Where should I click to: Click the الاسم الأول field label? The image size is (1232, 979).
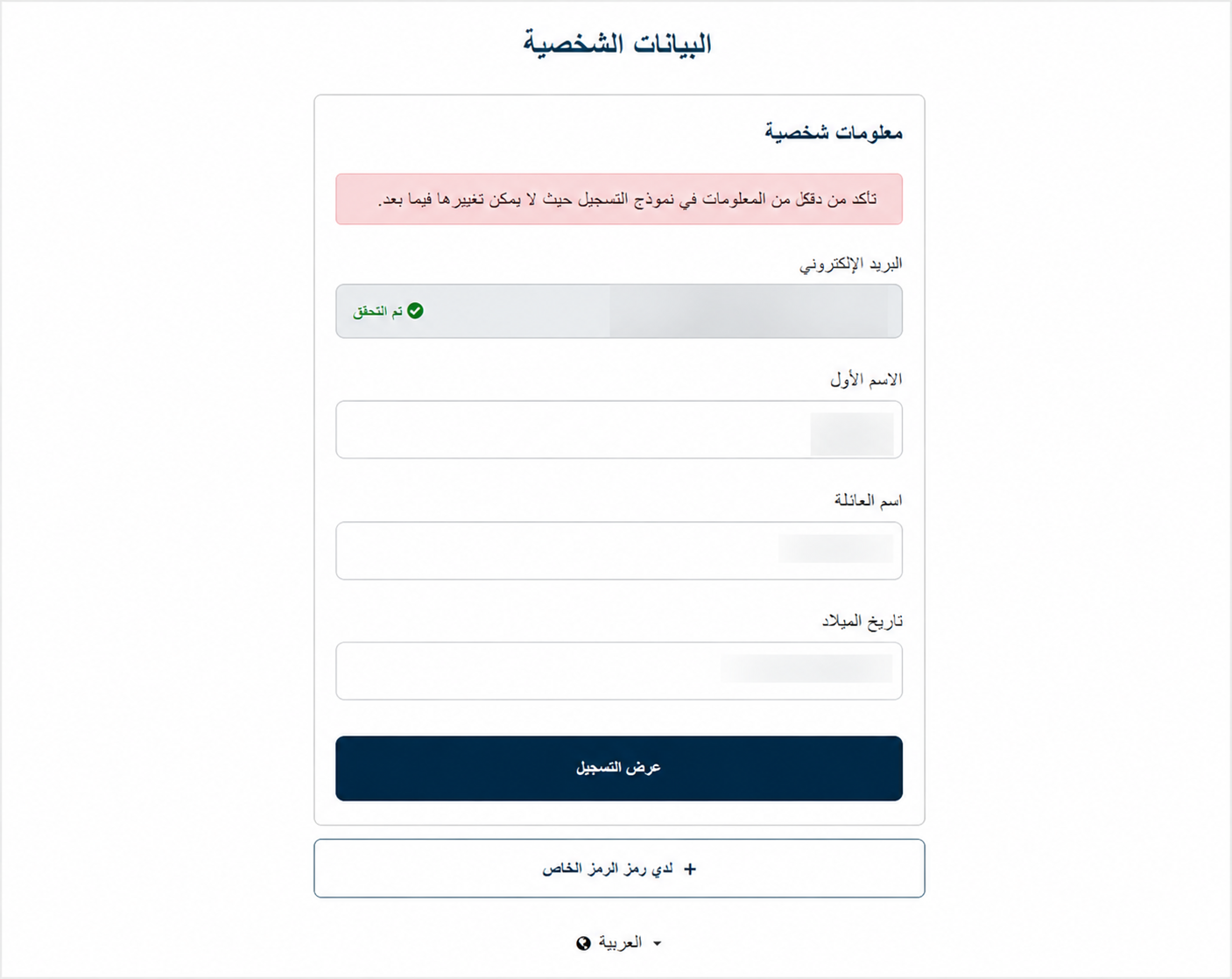click(866, 379)
